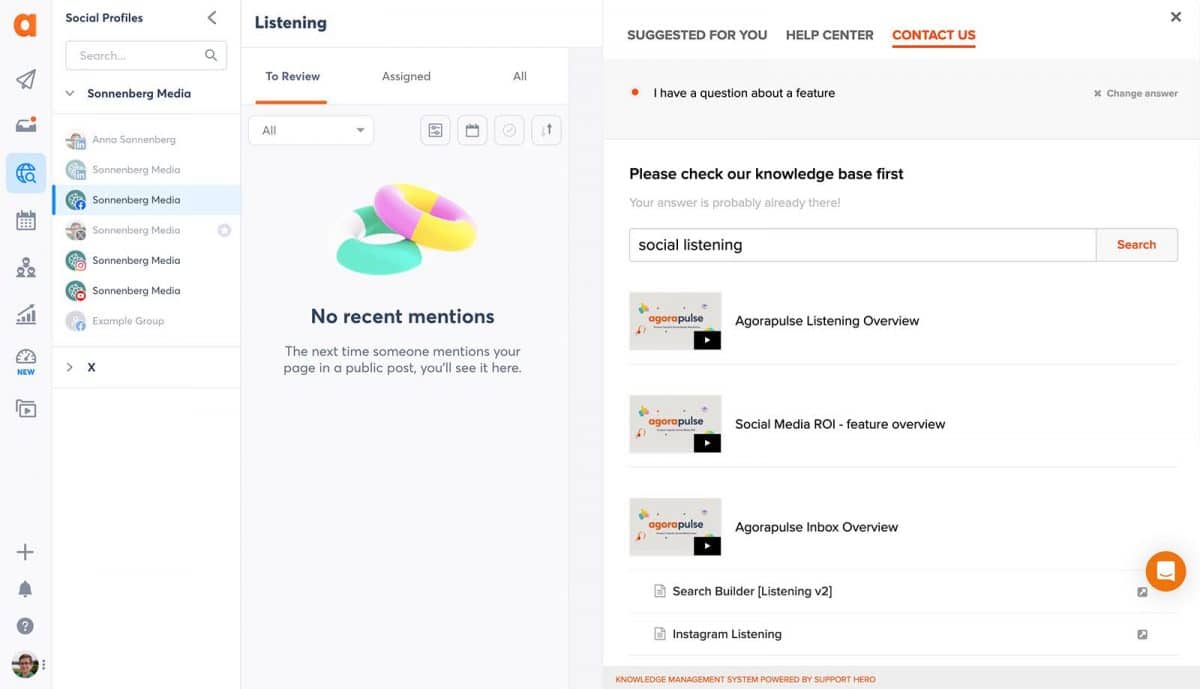This screenshot has width=1200, height=689.
Task: Switch to the To Review tab
Action: [292, 76]
